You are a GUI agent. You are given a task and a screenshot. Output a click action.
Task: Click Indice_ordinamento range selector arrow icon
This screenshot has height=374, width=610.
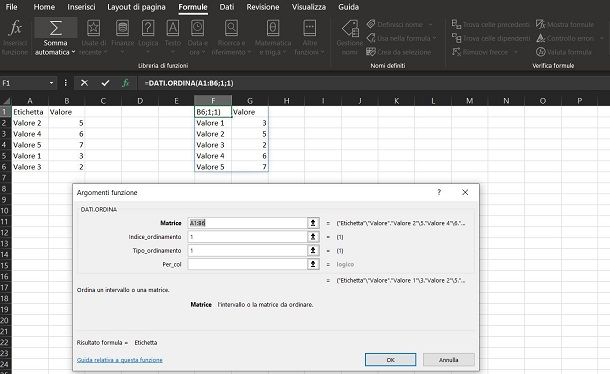tap(313, 237)
